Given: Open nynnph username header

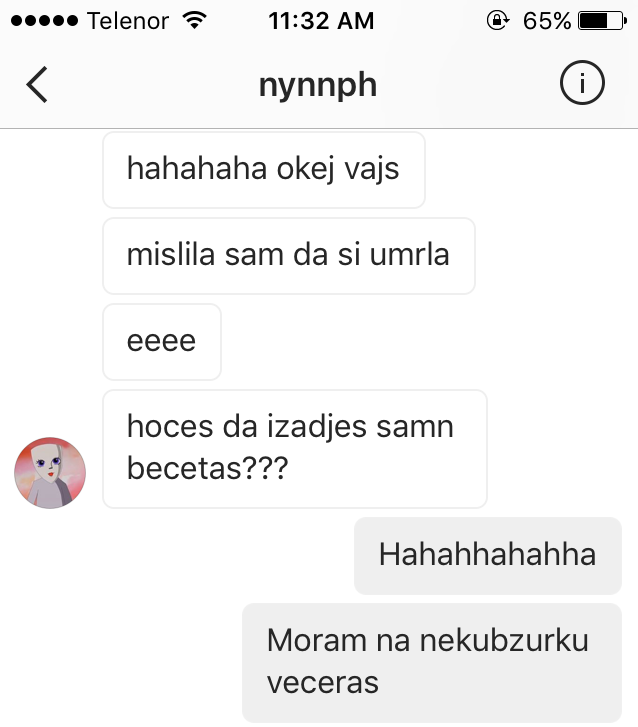Looking at the screenshot, I should (318, 85).
